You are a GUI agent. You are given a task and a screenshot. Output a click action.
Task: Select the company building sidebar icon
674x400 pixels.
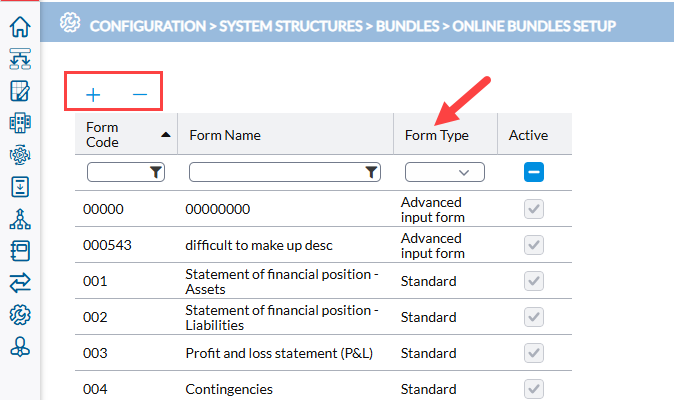(x=20, y=123)
